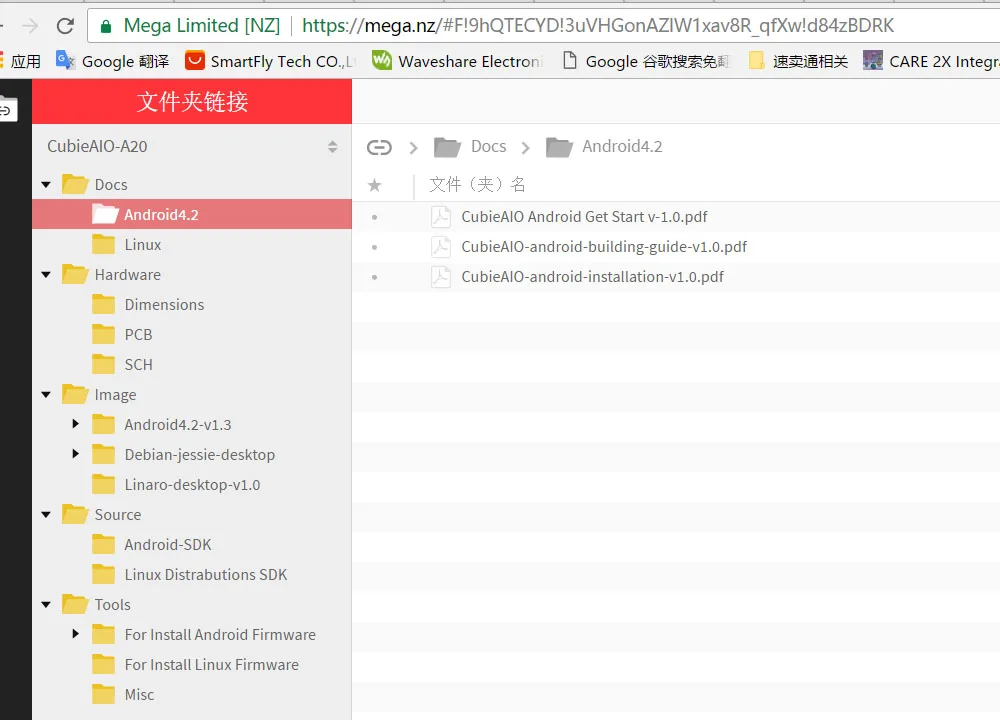
Task: Open CubieAIO Android Get Start v-1.0.pdf
Action: coord(584,217)
